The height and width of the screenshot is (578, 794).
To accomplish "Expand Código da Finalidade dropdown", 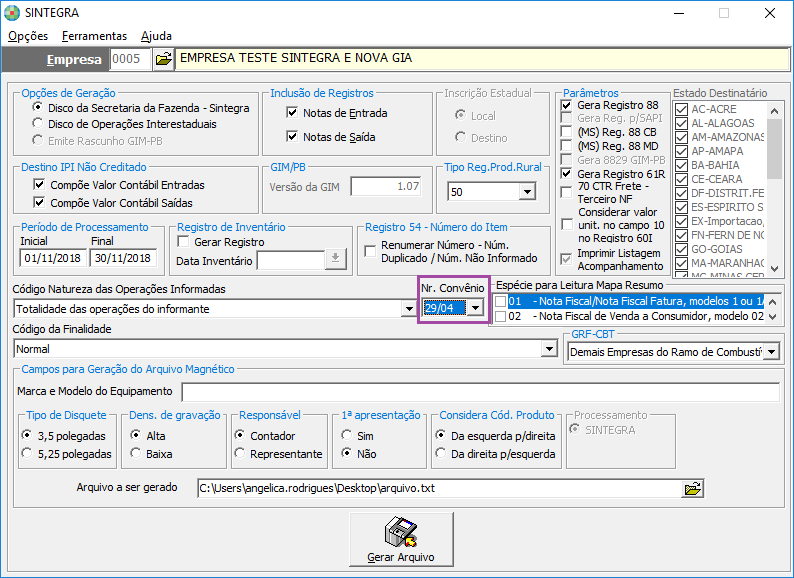I will point(549,349).
